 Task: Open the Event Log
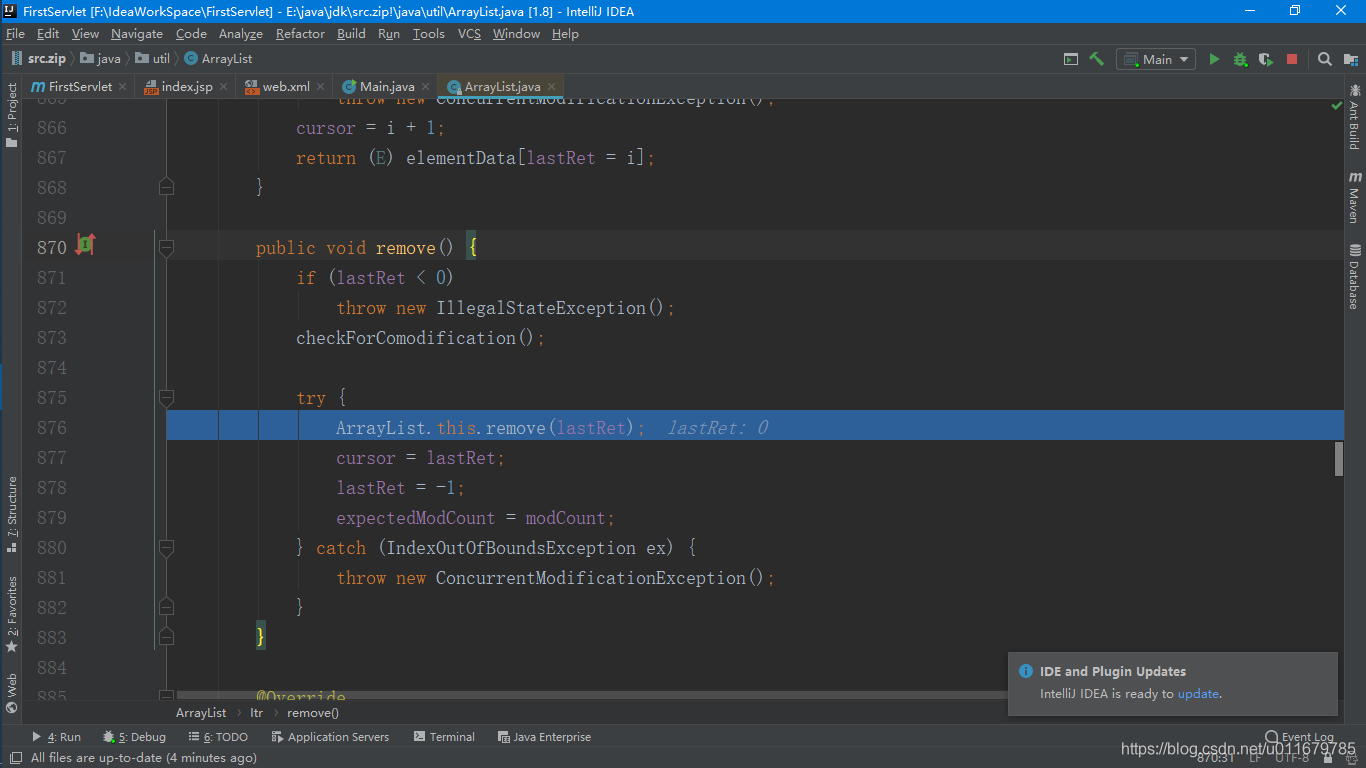pos(1300,737)
